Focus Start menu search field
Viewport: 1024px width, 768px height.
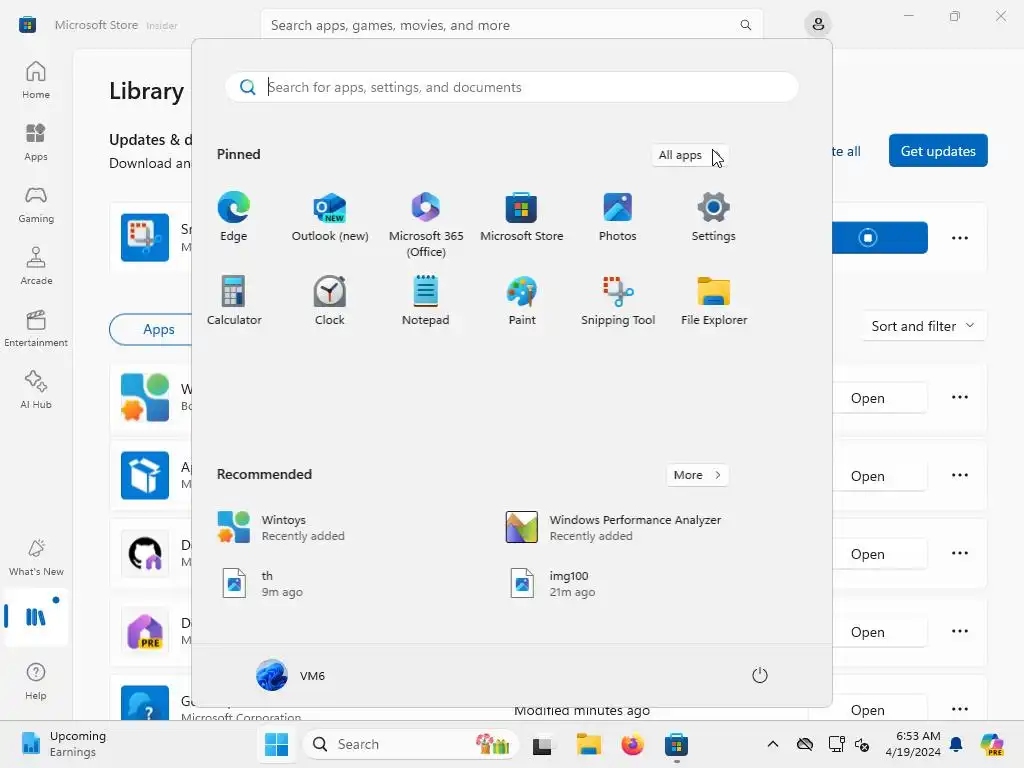511,88
